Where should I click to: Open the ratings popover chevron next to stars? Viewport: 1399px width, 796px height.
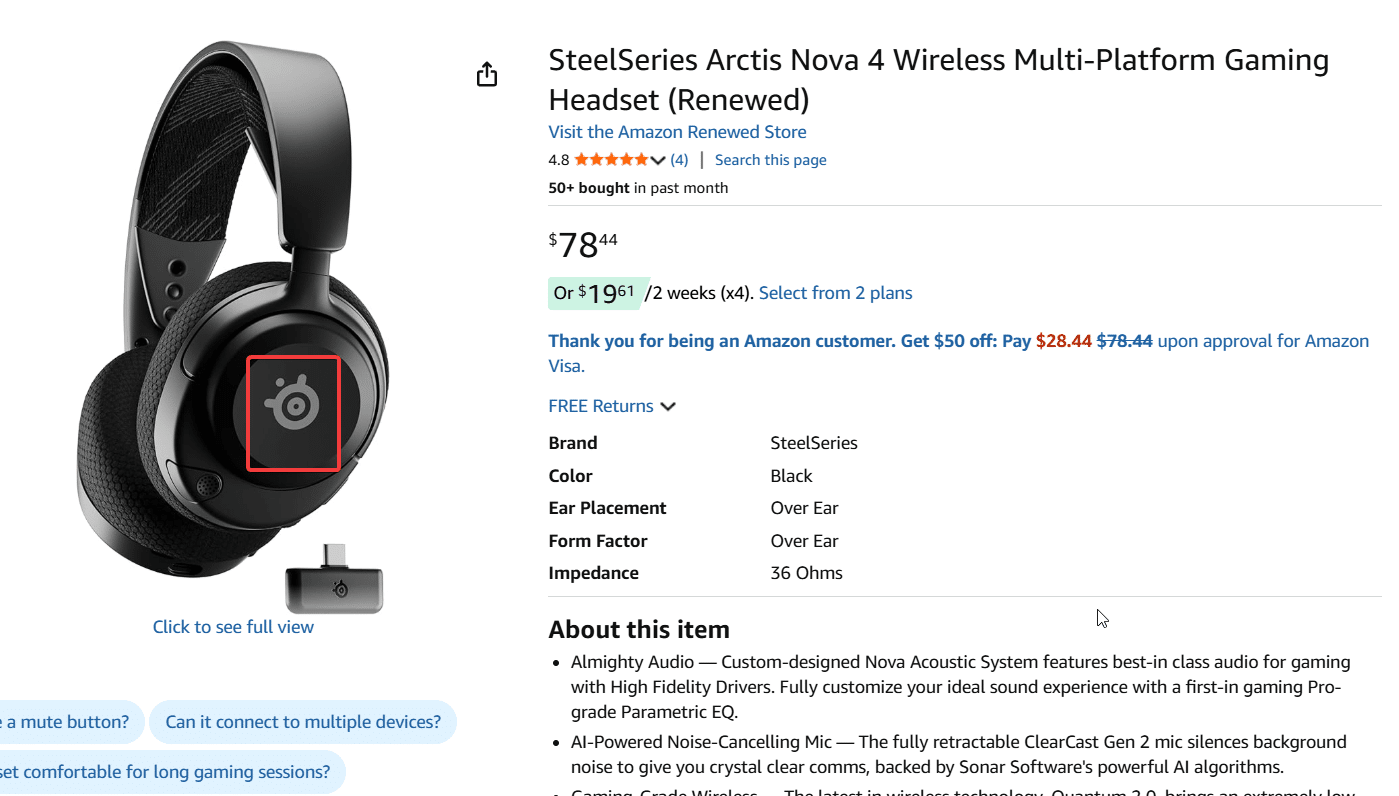pyautogui.click(x=657, y=160)
